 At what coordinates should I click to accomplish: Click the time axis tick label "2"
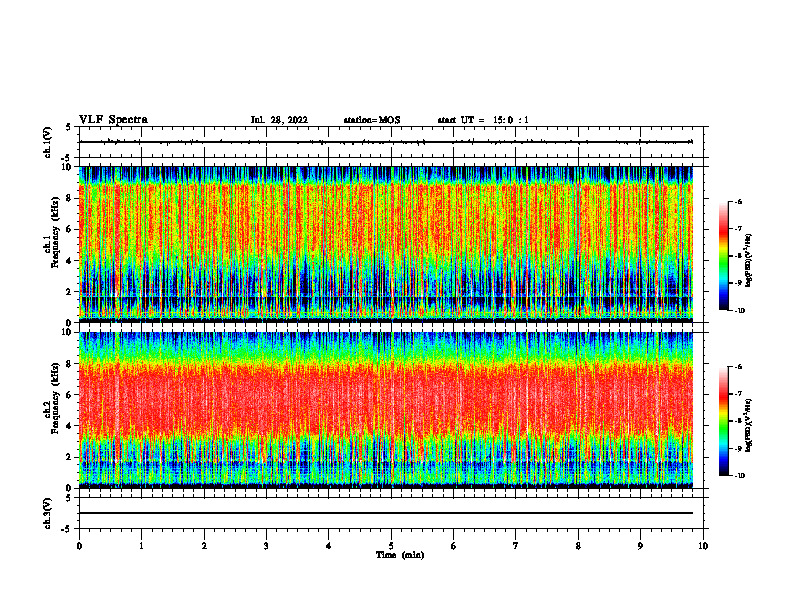204,546
